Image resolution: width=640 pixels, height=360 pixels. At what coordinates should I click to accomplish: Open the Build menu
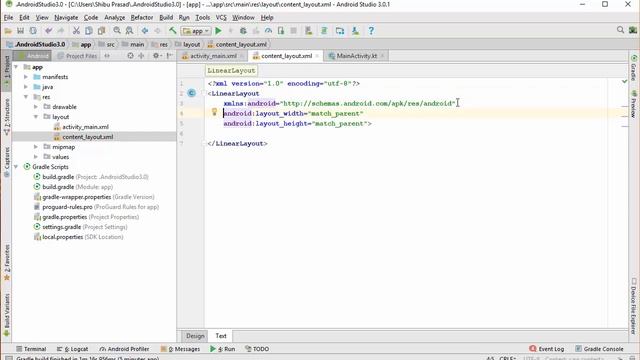166,18
